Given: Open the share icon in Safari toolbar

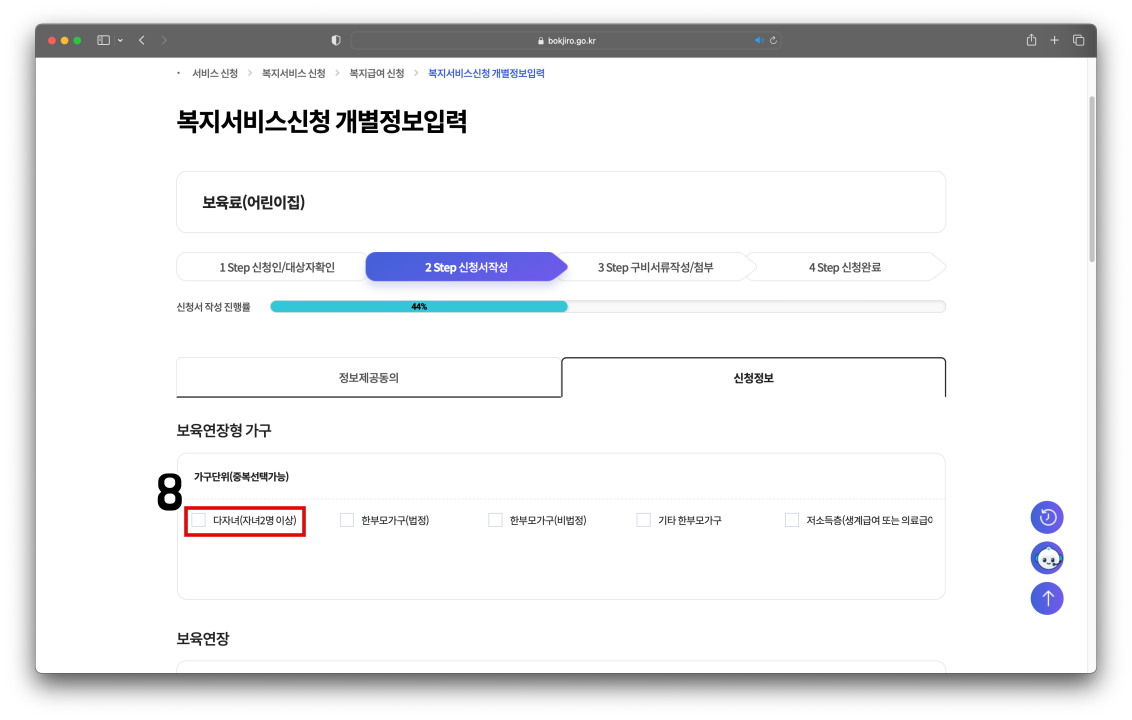Looking at the screenshot, I should 1030,40.
